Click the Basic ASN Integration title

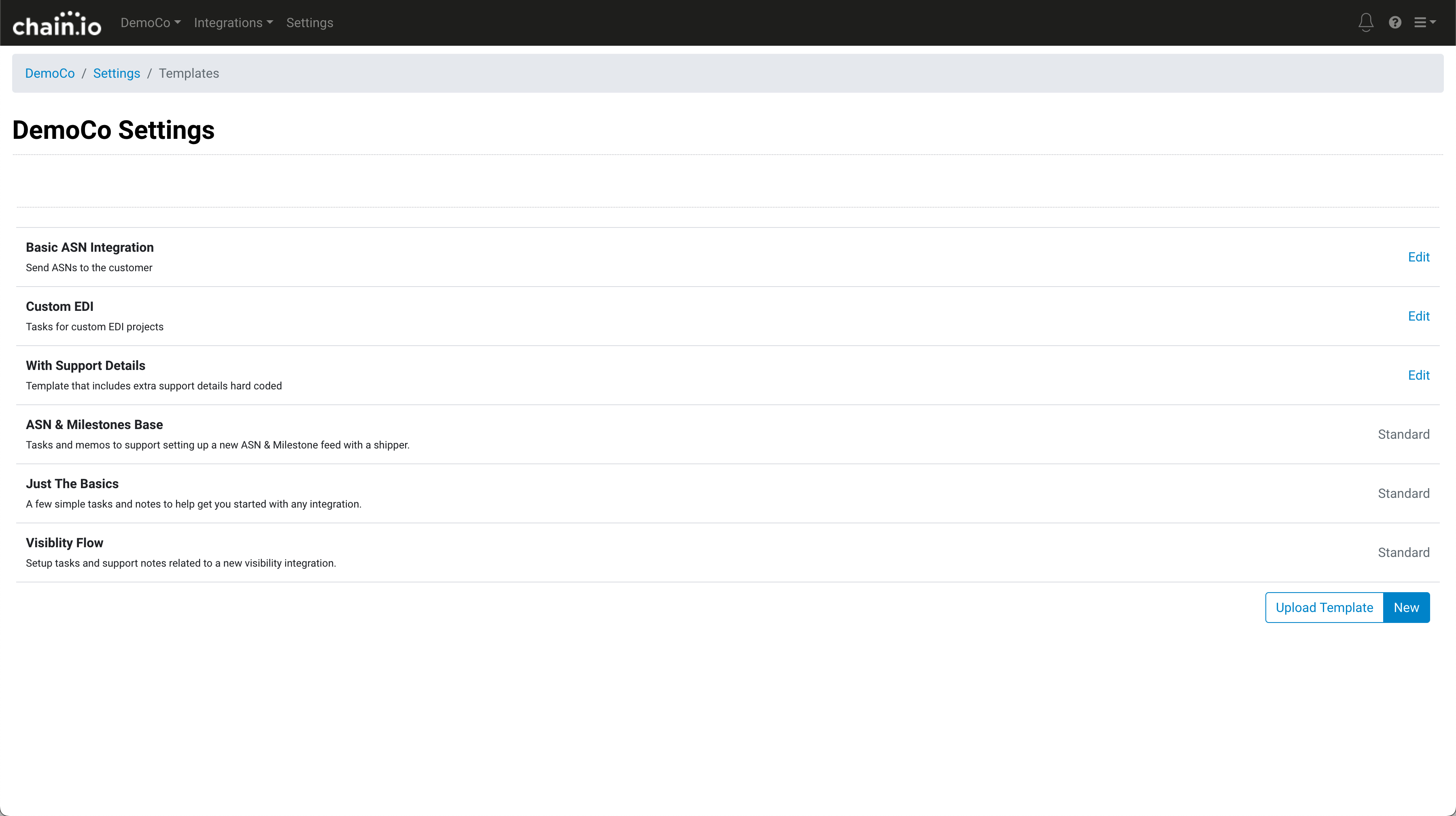point(90,248)
